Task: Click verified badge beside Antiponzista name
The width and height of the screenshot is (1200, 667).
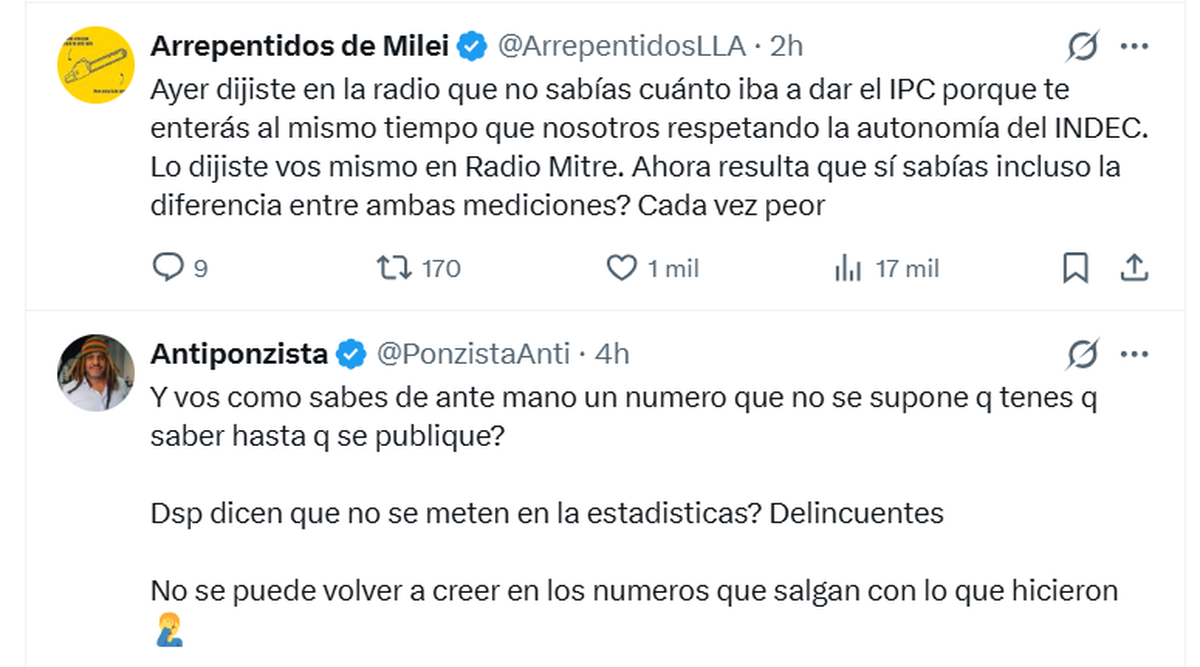Action: pos(349,354)
